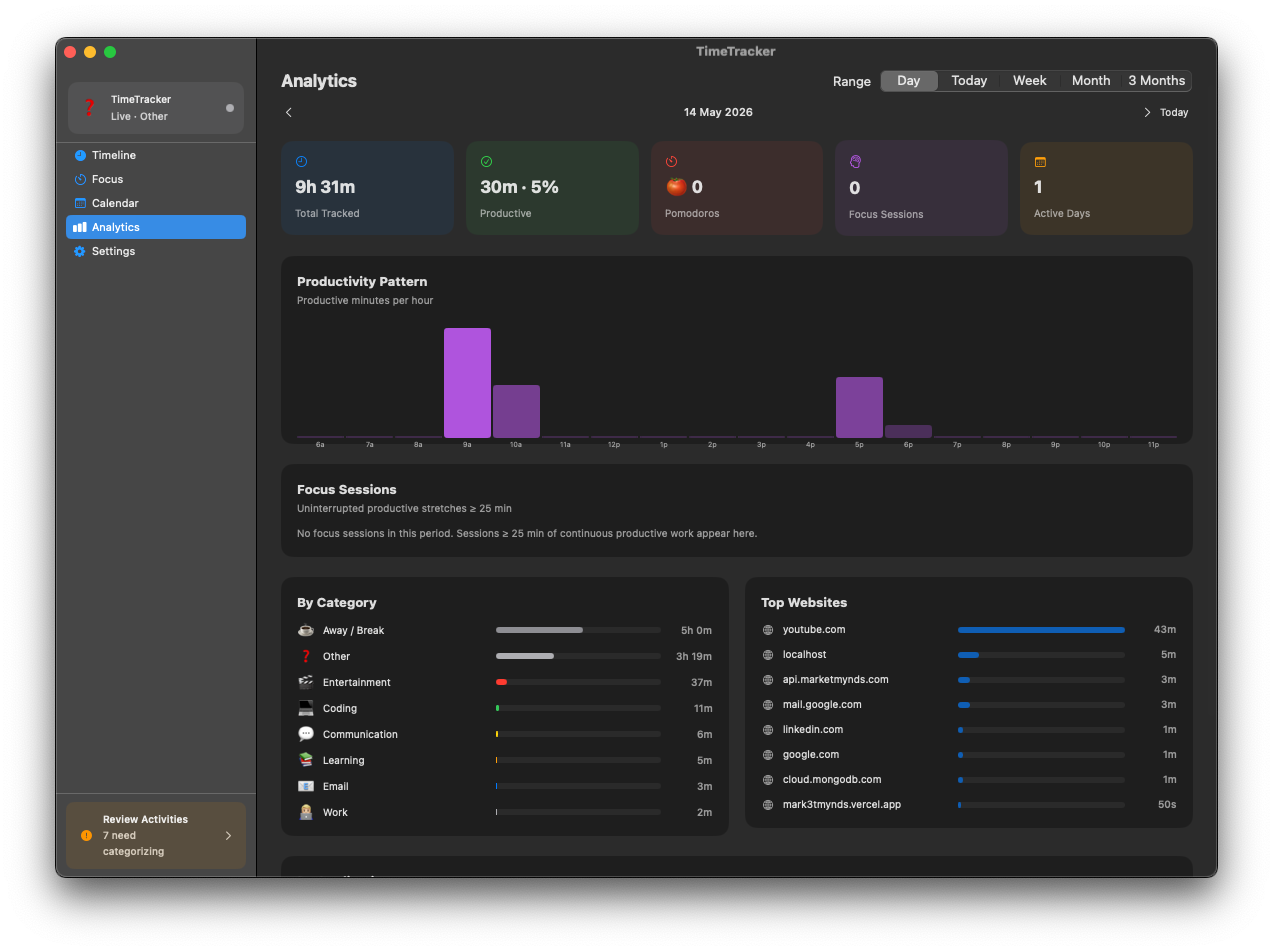
Task: Click the orange Review Activities warning icon
Action: pyautogui.click(x=86, y=835)
